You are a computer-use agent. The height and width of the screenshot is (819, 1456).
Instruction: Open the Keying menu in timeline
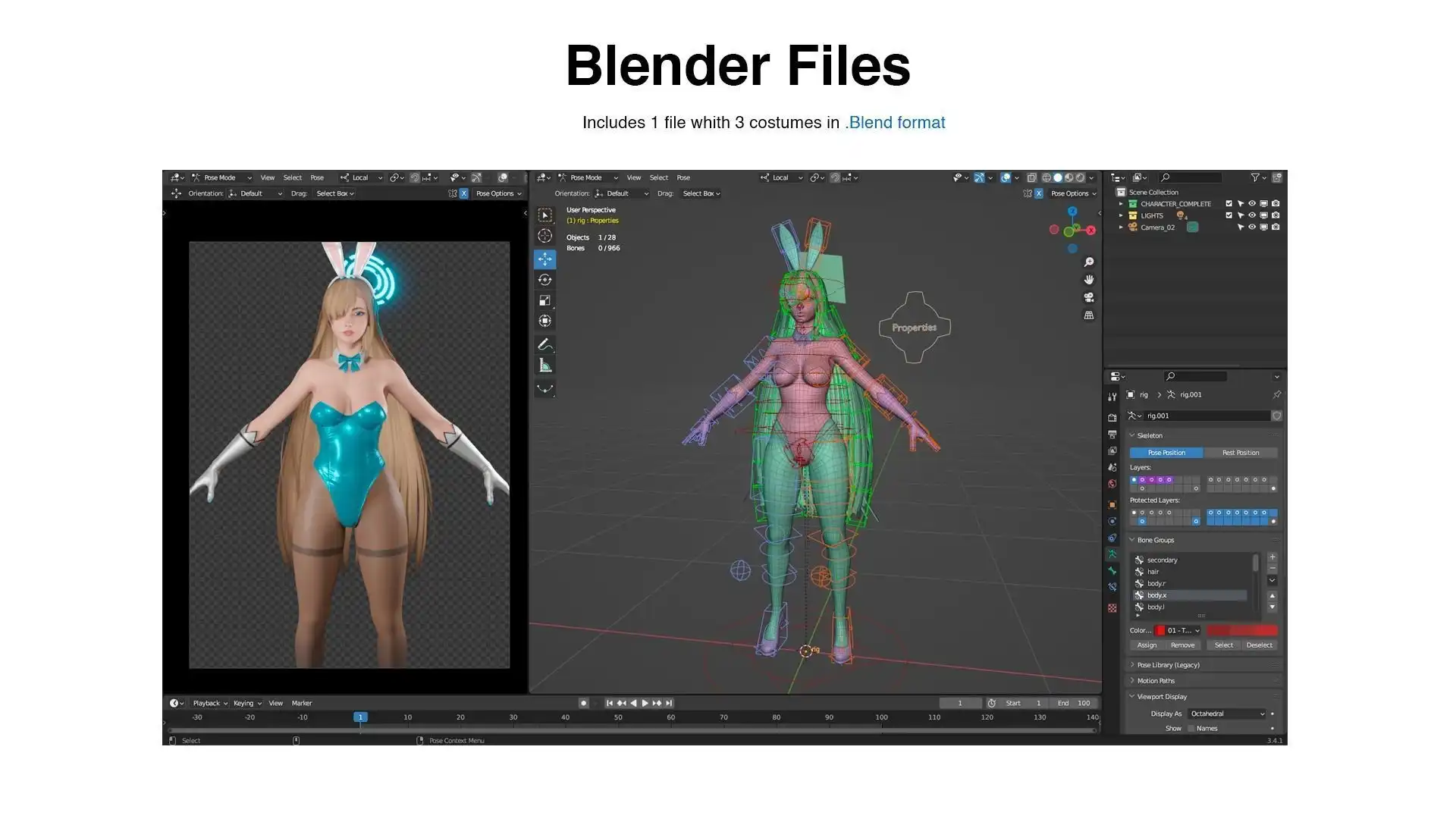246,703
